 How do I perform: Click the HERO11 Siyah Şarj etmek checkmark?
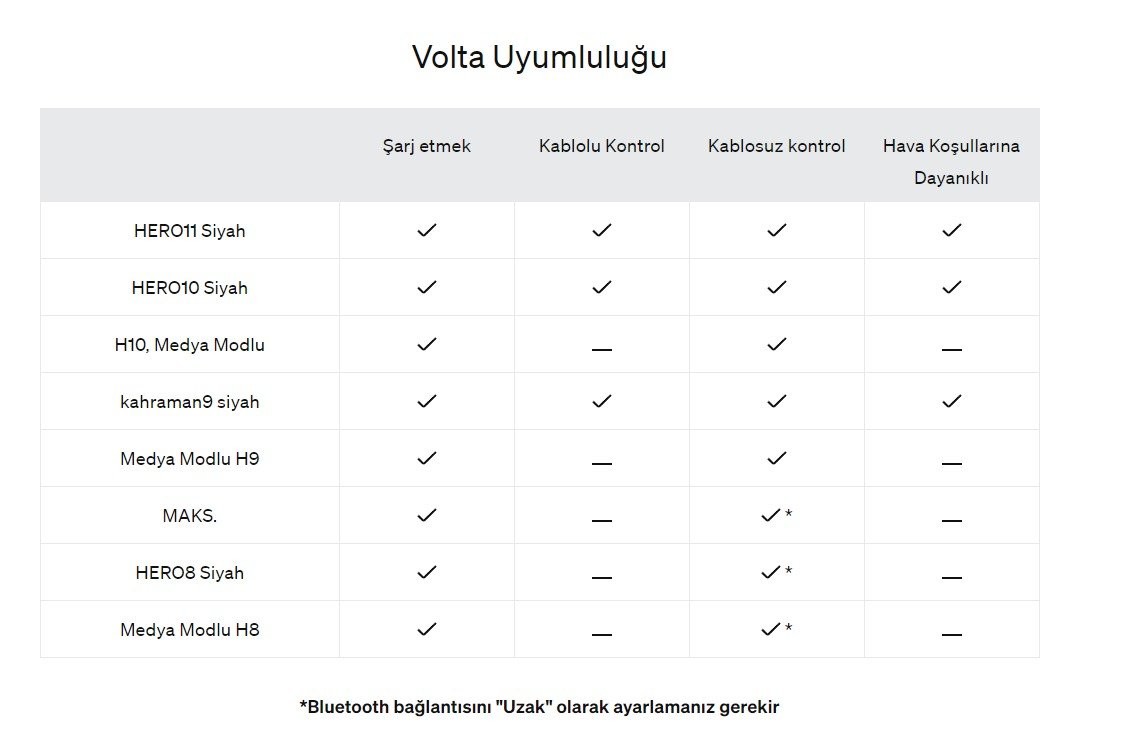[x=427, y=230]
